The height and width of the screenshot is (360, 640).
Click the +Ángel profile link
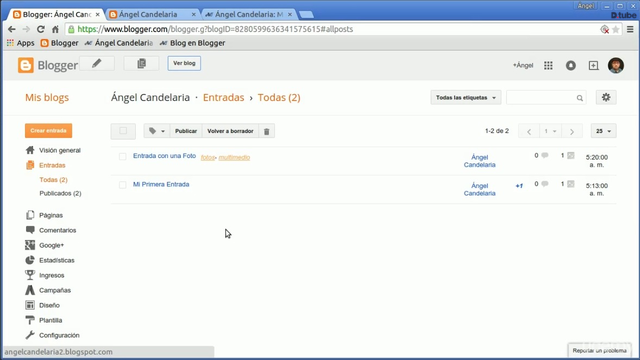tap(523, 65)
